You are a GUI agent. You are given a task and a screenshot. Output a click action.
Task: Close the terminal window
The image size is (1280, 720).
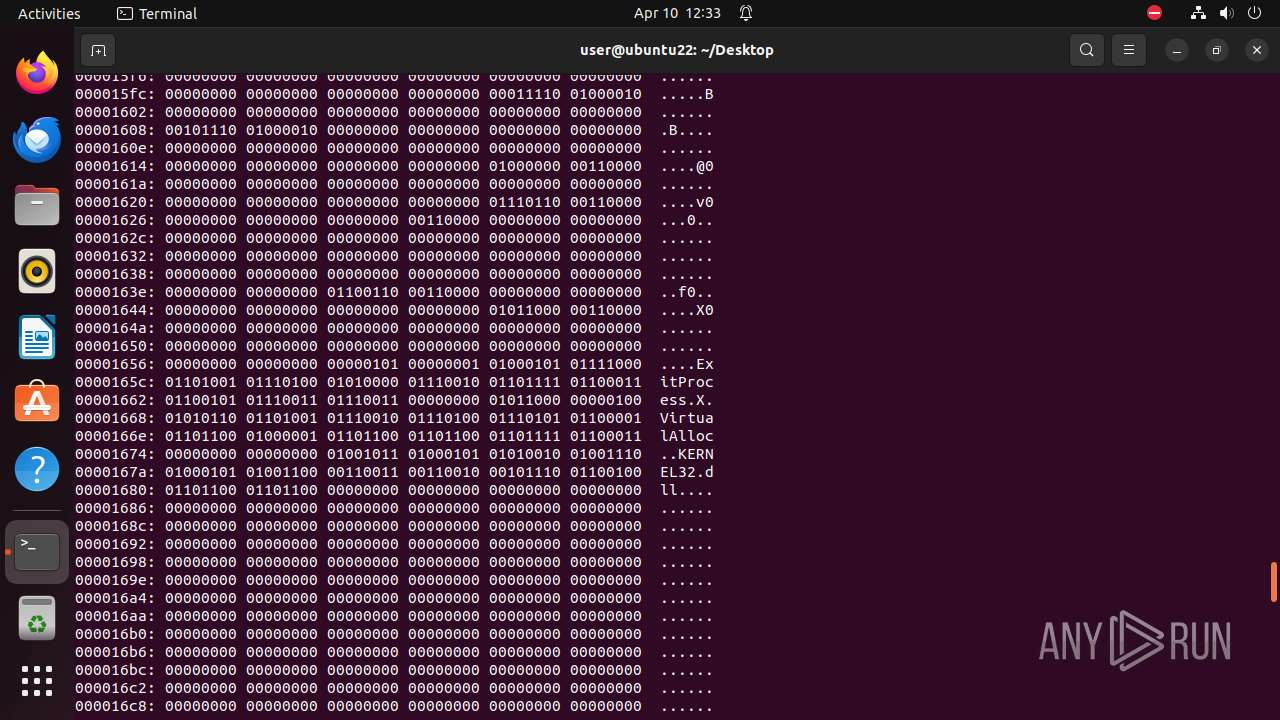click(x=1257, y=50)
